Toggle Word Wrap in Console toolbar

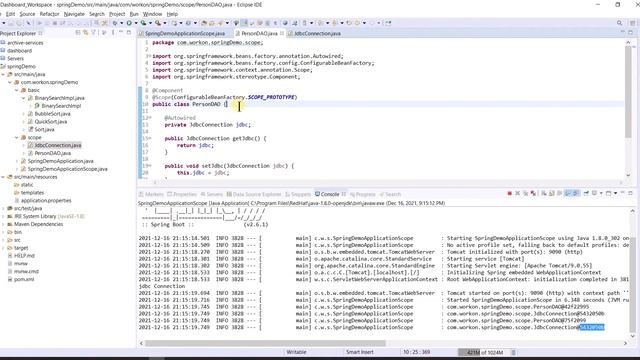tap(560, 193)
